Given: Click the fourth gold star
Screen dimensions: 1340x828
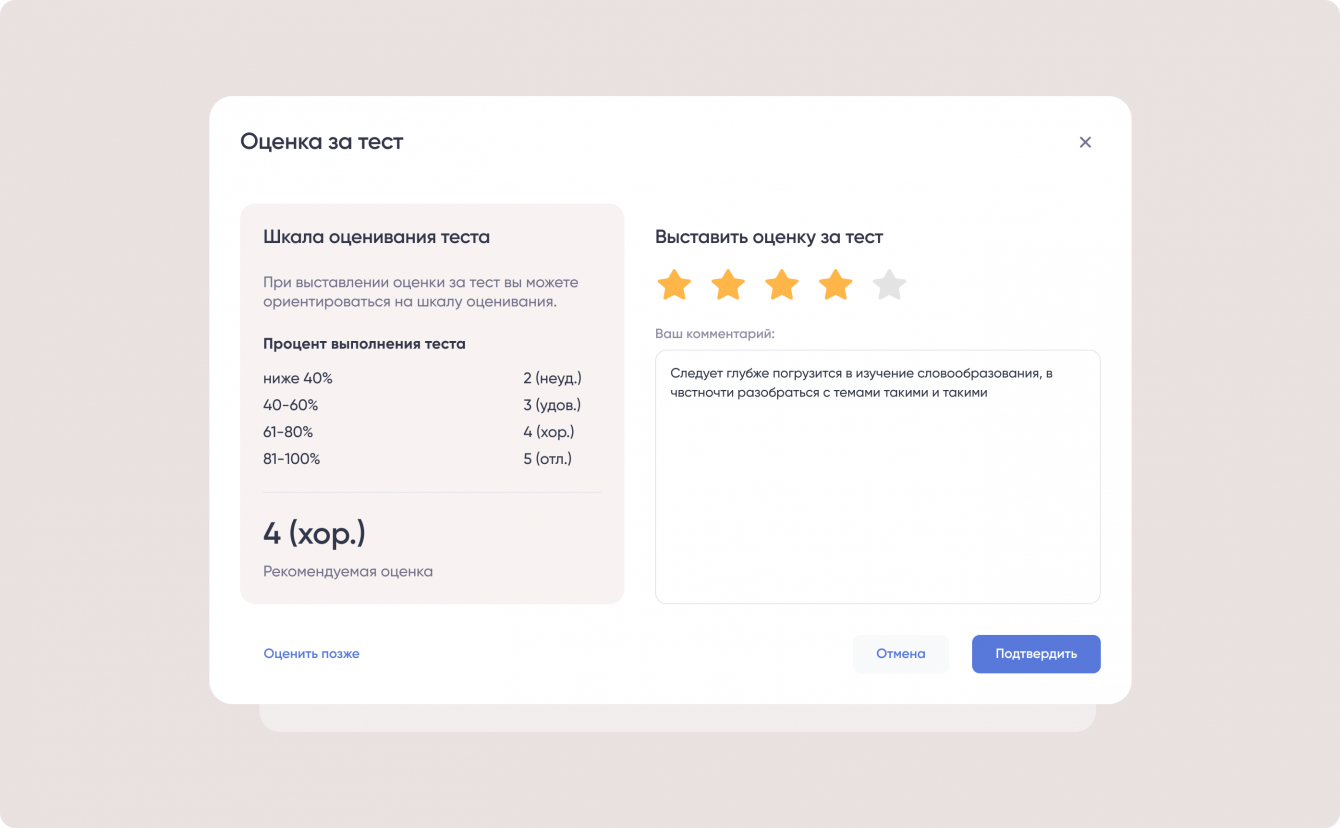Looking at the screenshot, I should pyautogui.click(x=836, y=285).
